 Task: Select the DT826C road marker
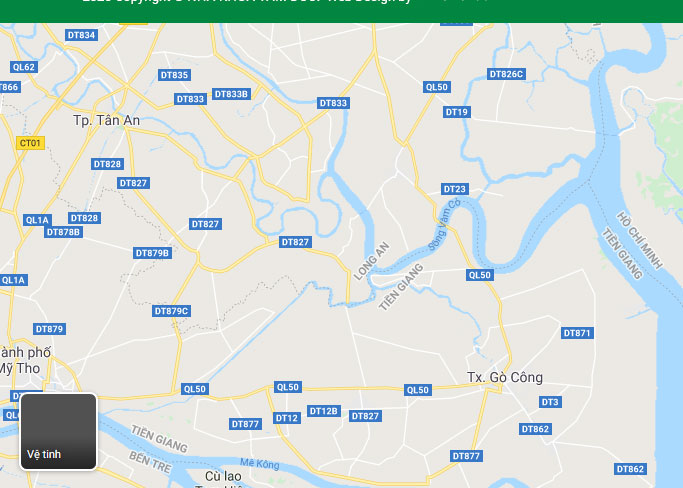click(x=506, y=74)
